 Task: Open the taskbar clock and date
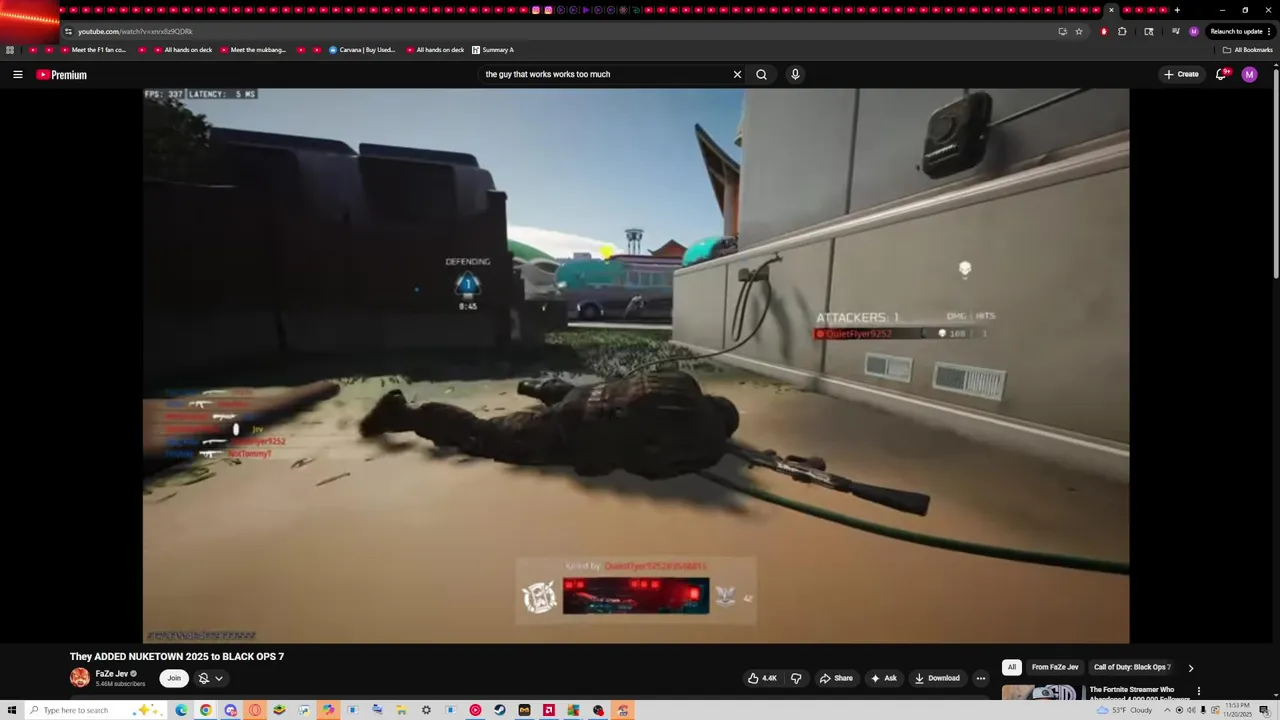point(1237,710)
